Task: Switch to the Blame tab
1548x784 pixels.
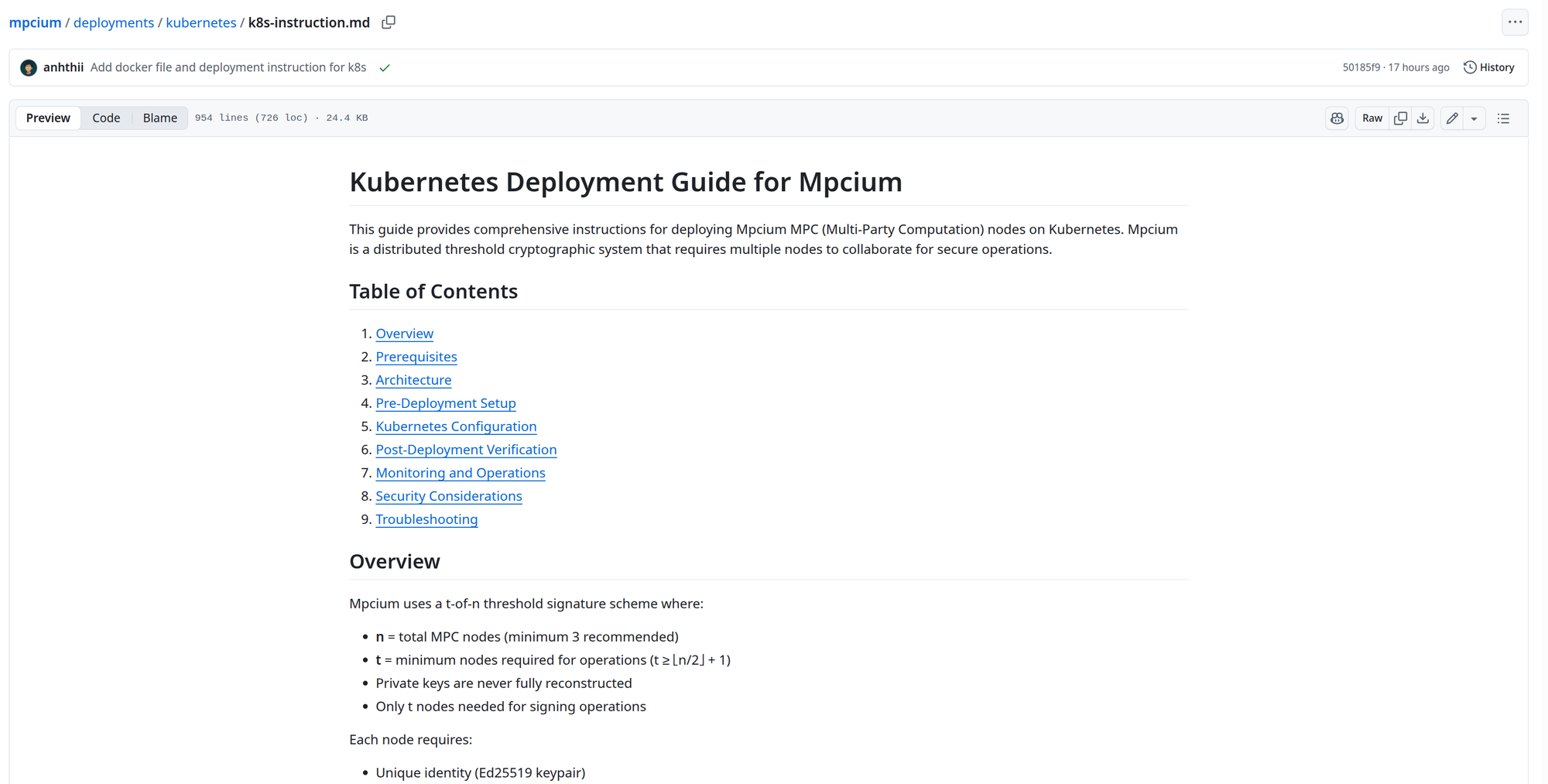Action: click(x=159, y=118)
